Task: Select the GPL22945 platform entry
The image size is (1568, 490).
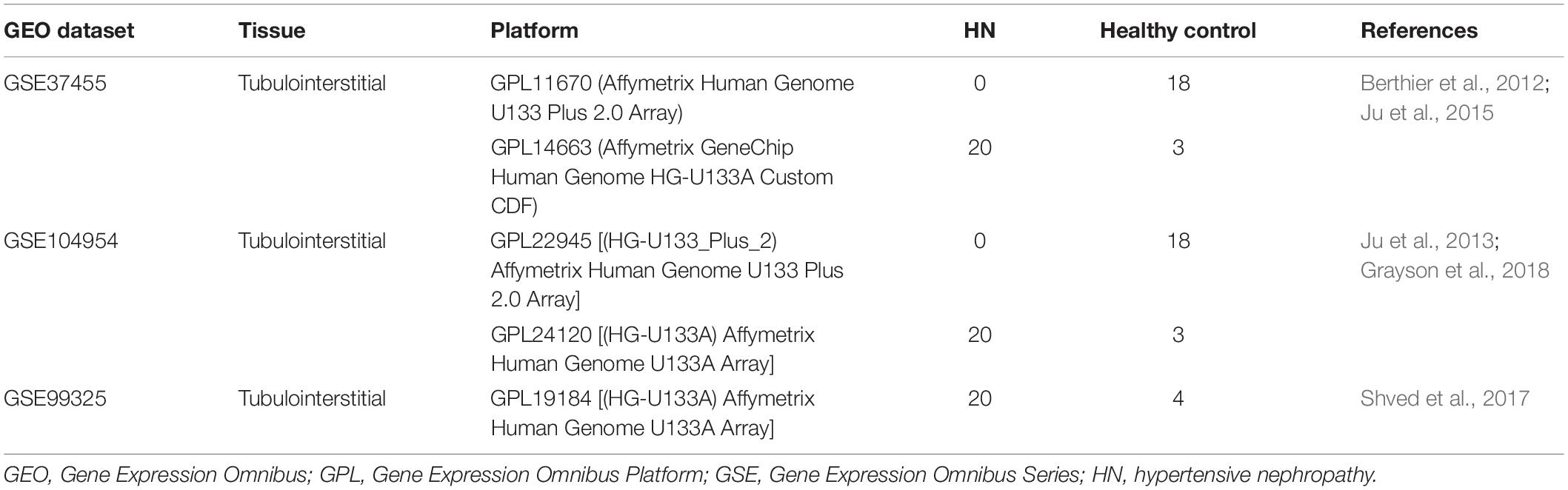Action: point(667,270)
